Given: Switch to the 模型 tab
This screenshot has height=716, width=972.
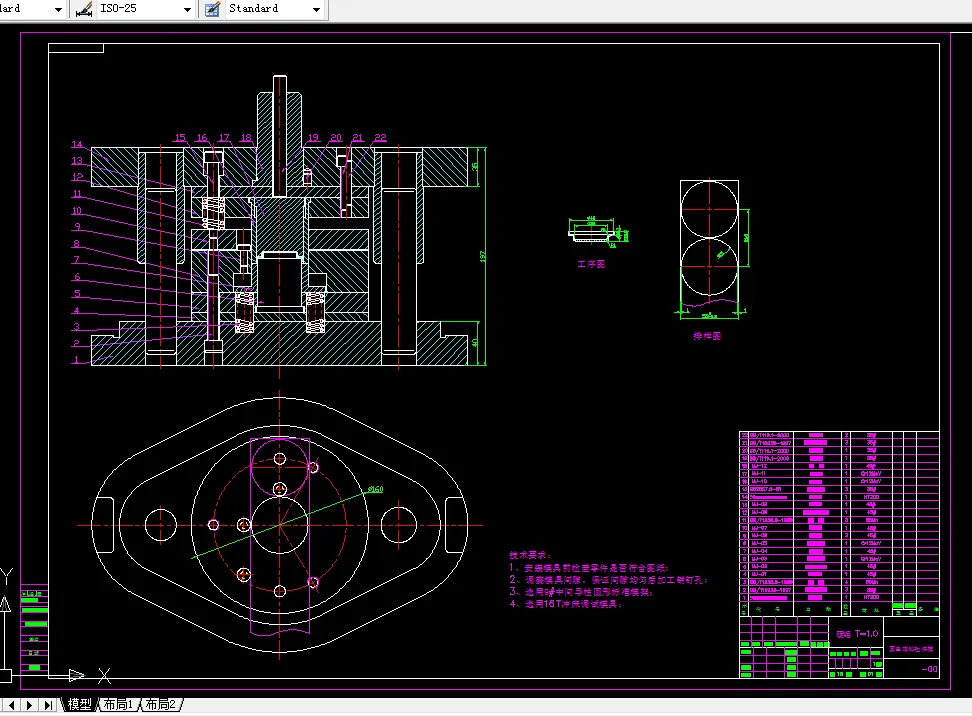Looking at the screenshot, I should (79, 704).
